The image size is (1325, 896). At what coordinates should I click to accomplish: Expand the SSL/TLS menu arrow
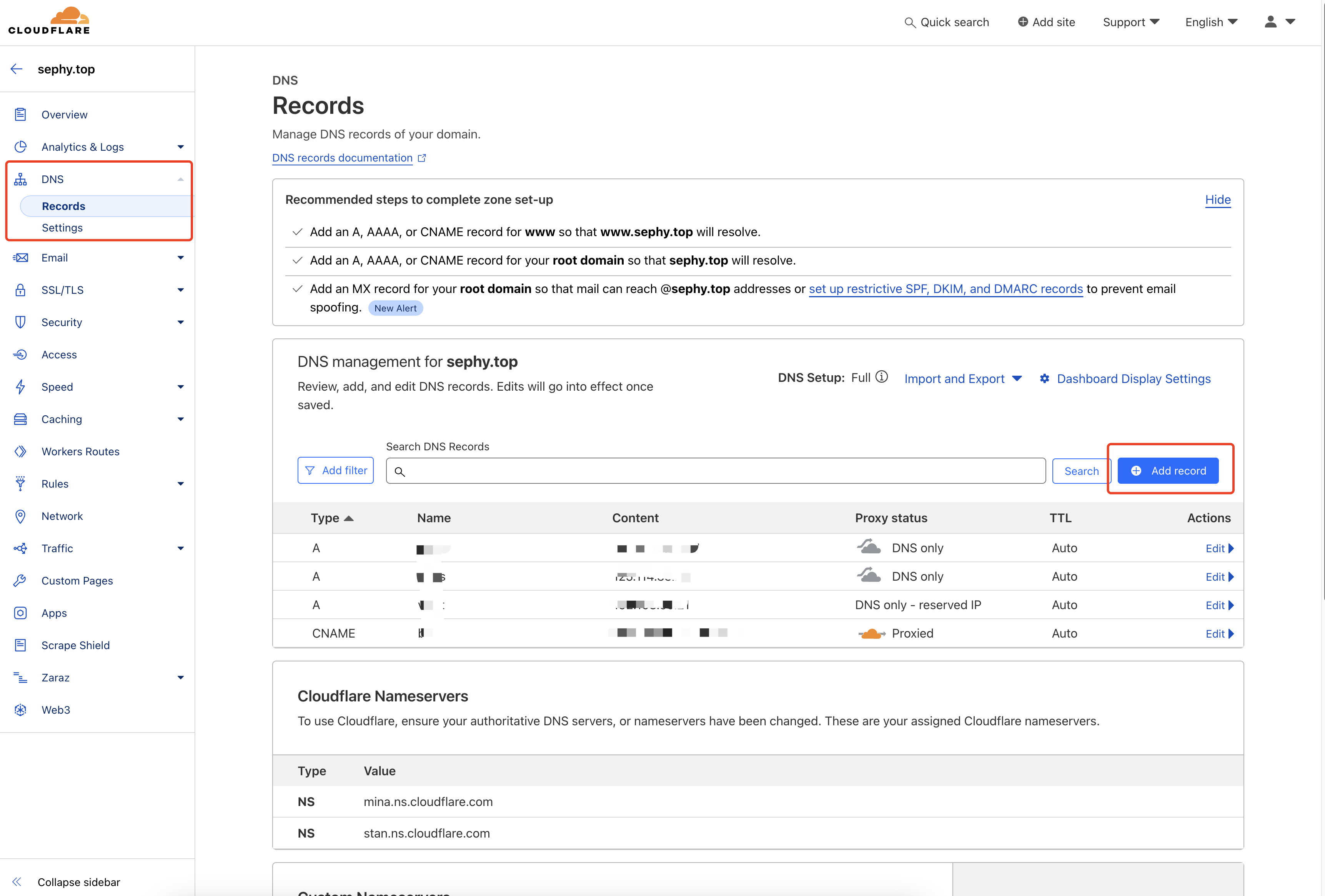(x=181, y=290)
